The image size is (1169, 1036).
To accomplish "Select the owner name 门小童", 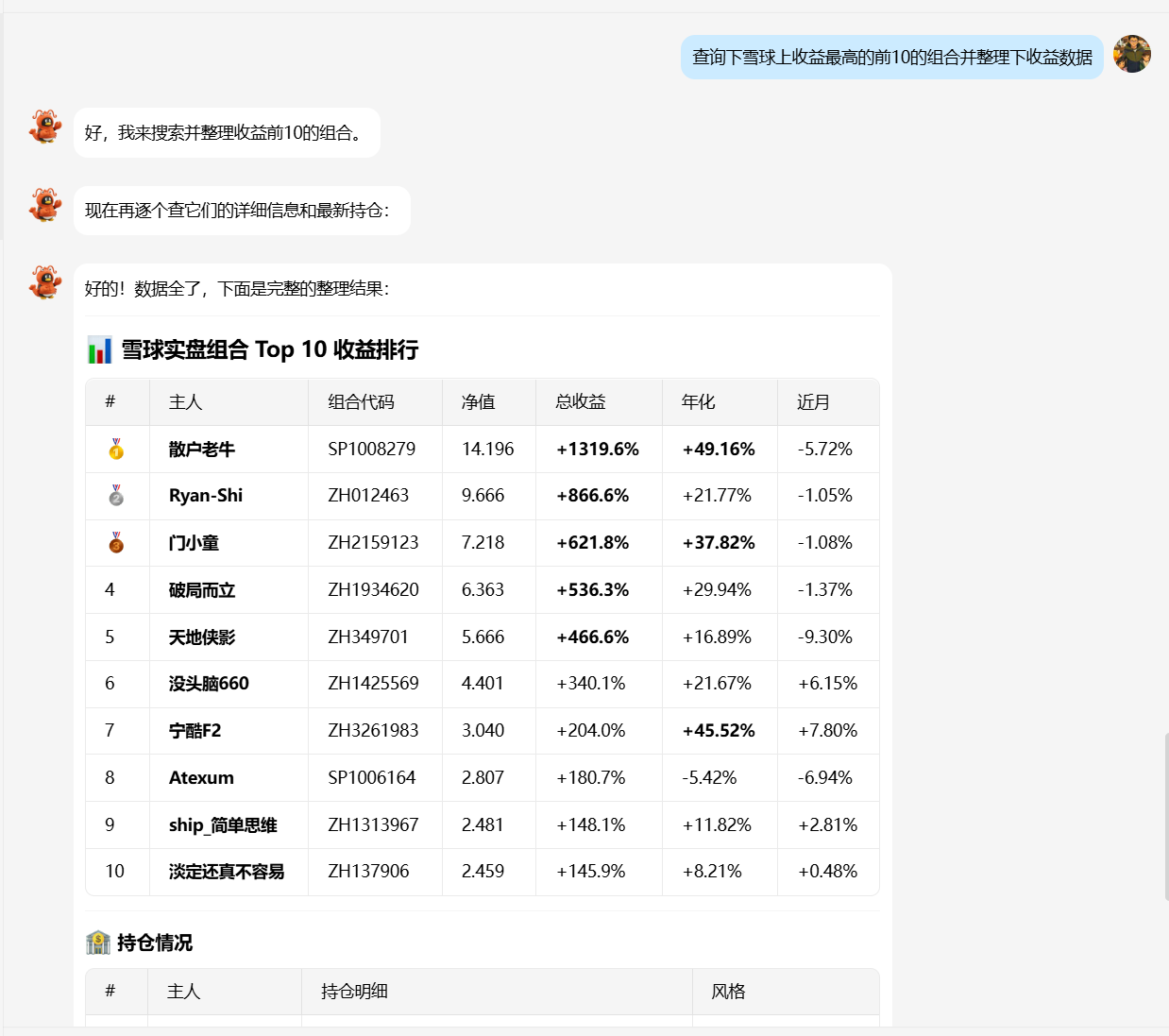I will pyautogui.click(x=194, y=543).
